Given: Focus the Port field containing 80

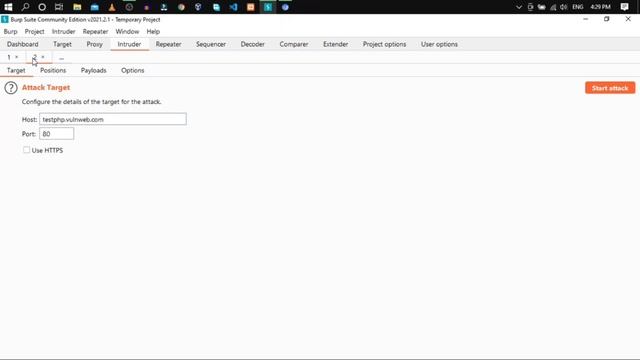Looking at the screenshot, I should pyautogui.click(x=56, y=133).
